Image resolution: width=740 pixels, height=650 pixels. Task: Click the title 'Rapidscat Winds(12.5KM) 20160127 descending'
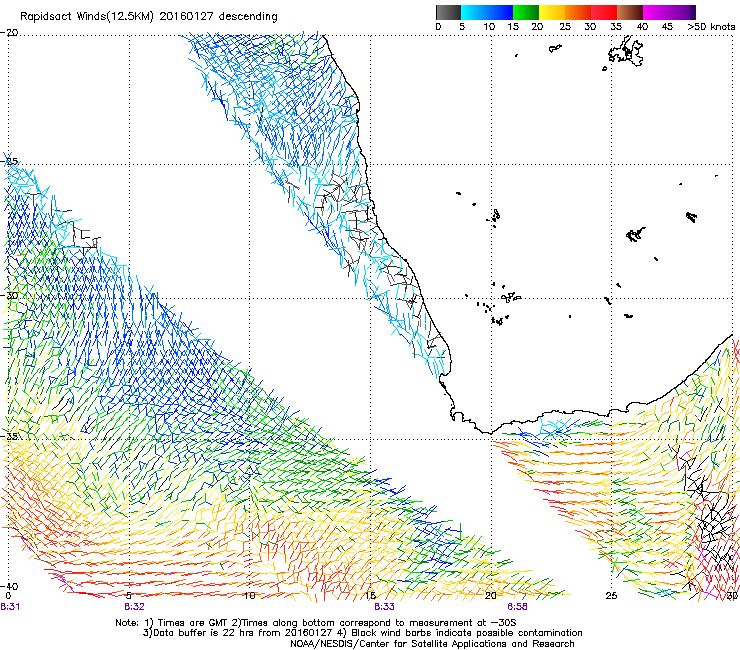[149, 17]
